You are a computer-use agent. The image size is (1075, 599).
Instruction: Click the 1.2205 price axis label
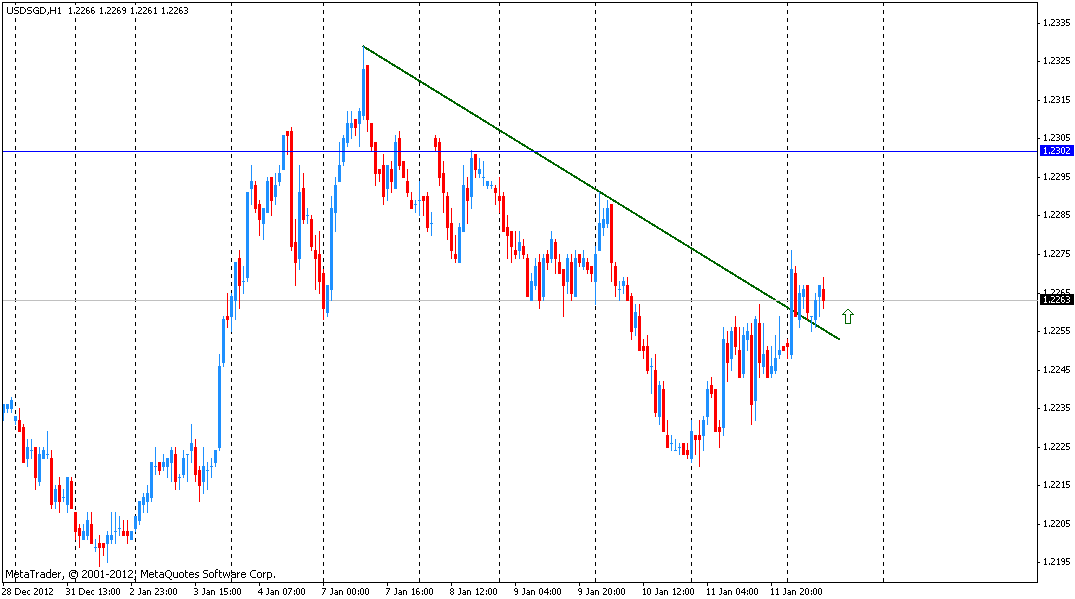pos(1056,524)
